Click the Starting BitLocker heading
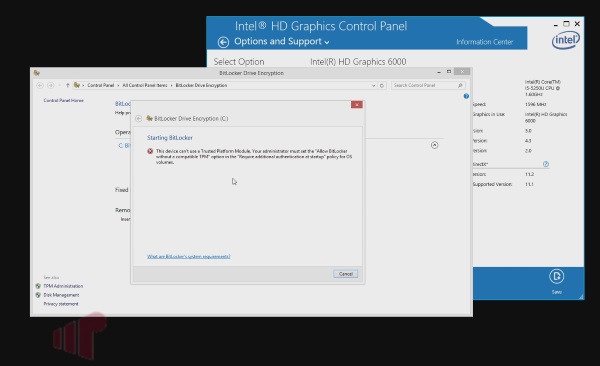Screen dimensions: 600x366 170,138
